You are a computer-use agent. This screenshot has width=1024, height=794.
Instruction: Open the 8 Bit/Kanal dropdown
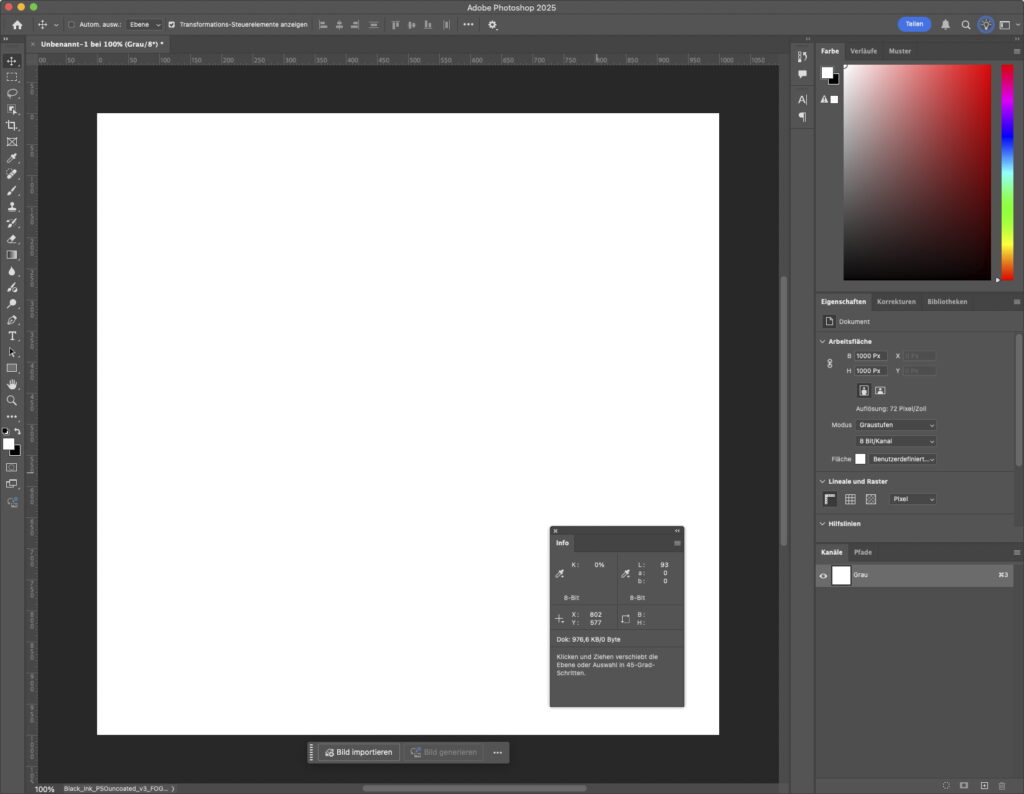(896, 441)
